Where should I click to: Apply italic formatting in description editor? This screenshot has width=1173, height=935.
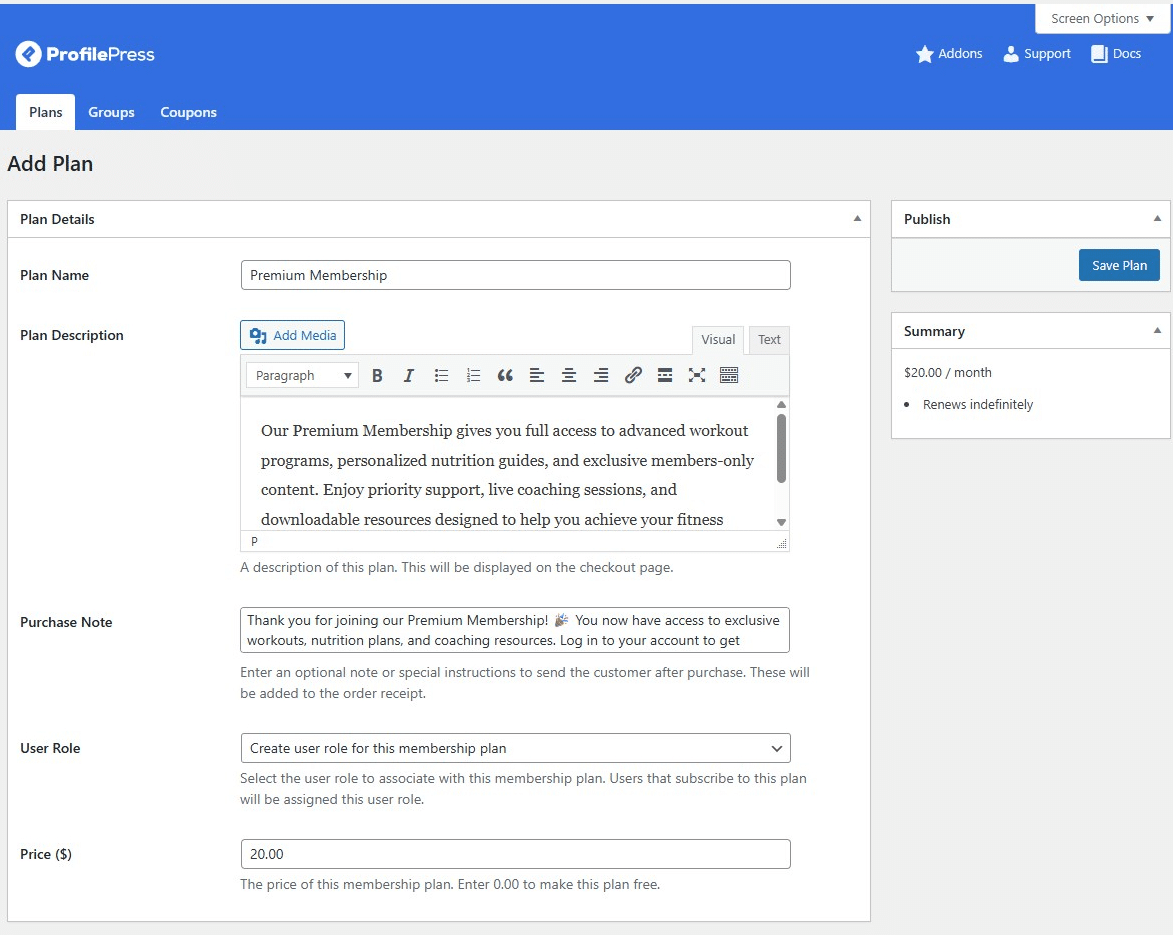pyautogui.click(x=408, y=376)
